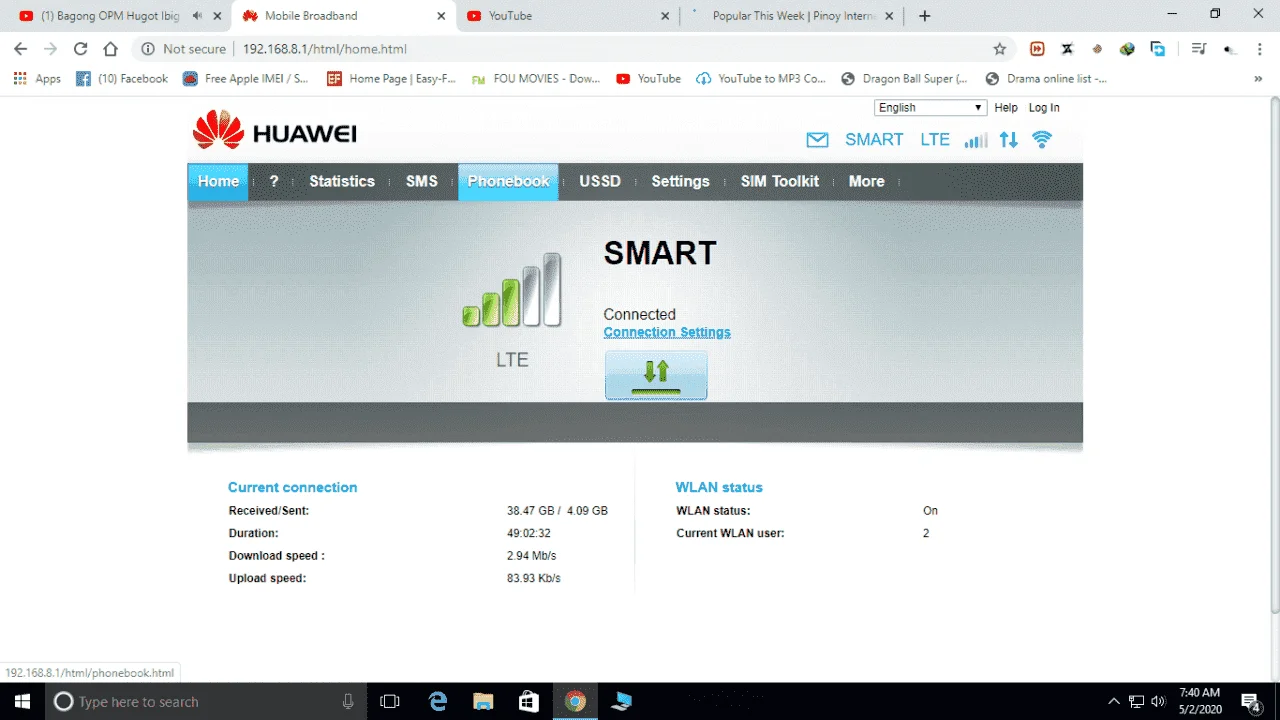Open the question mark menu item
Image resolution: width=1280 pixels, height=720 pixels.
pyautogui.click(x=274, y=181)
